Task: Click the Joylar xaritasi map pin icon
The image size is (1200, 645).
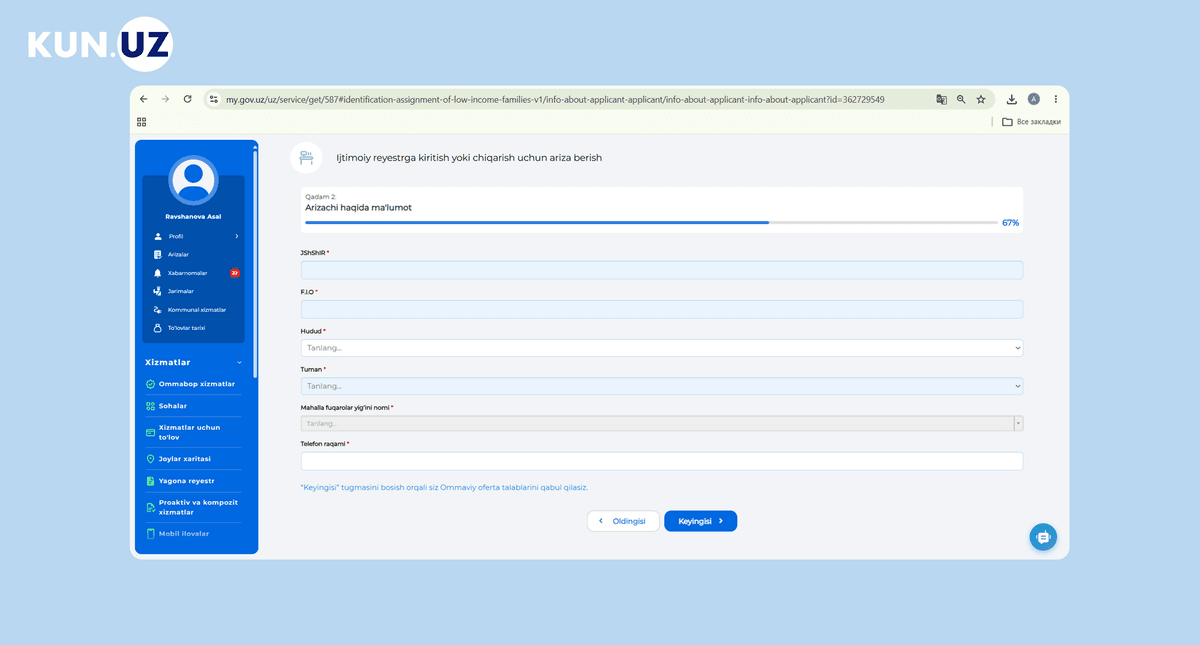Action: click(150, 459)
